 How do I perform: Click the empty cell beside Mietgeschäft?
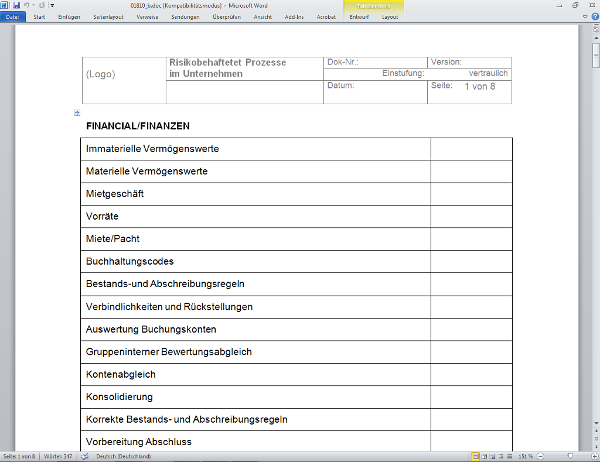471,194
